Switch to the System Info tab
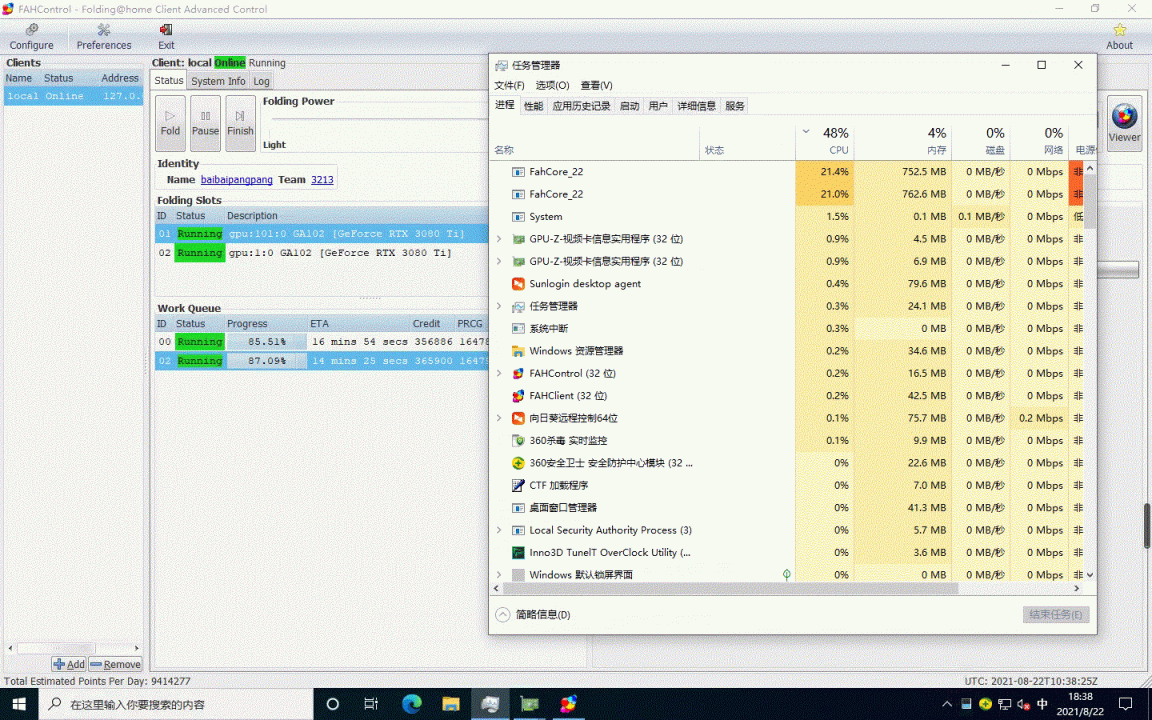1152x720 pixels. 218,82
